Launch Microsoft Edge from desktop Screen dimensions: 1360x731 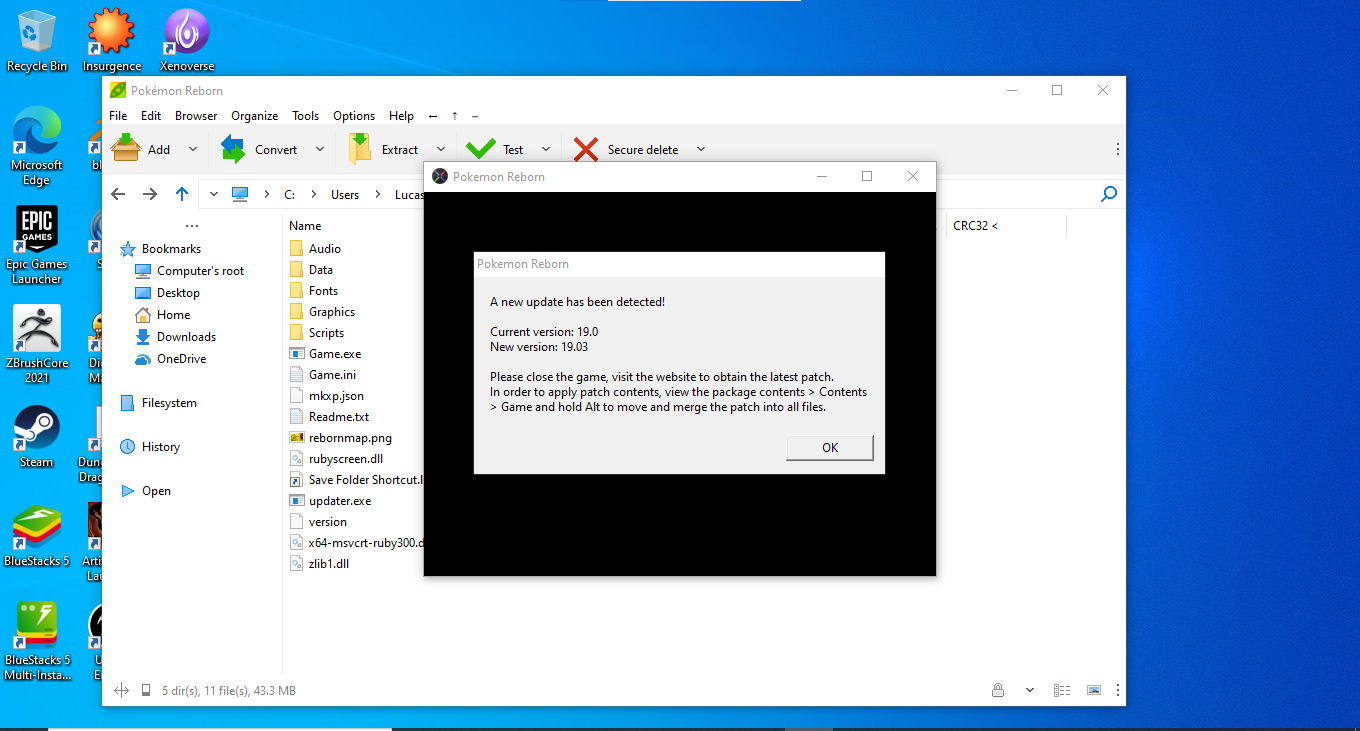[37, 147]
